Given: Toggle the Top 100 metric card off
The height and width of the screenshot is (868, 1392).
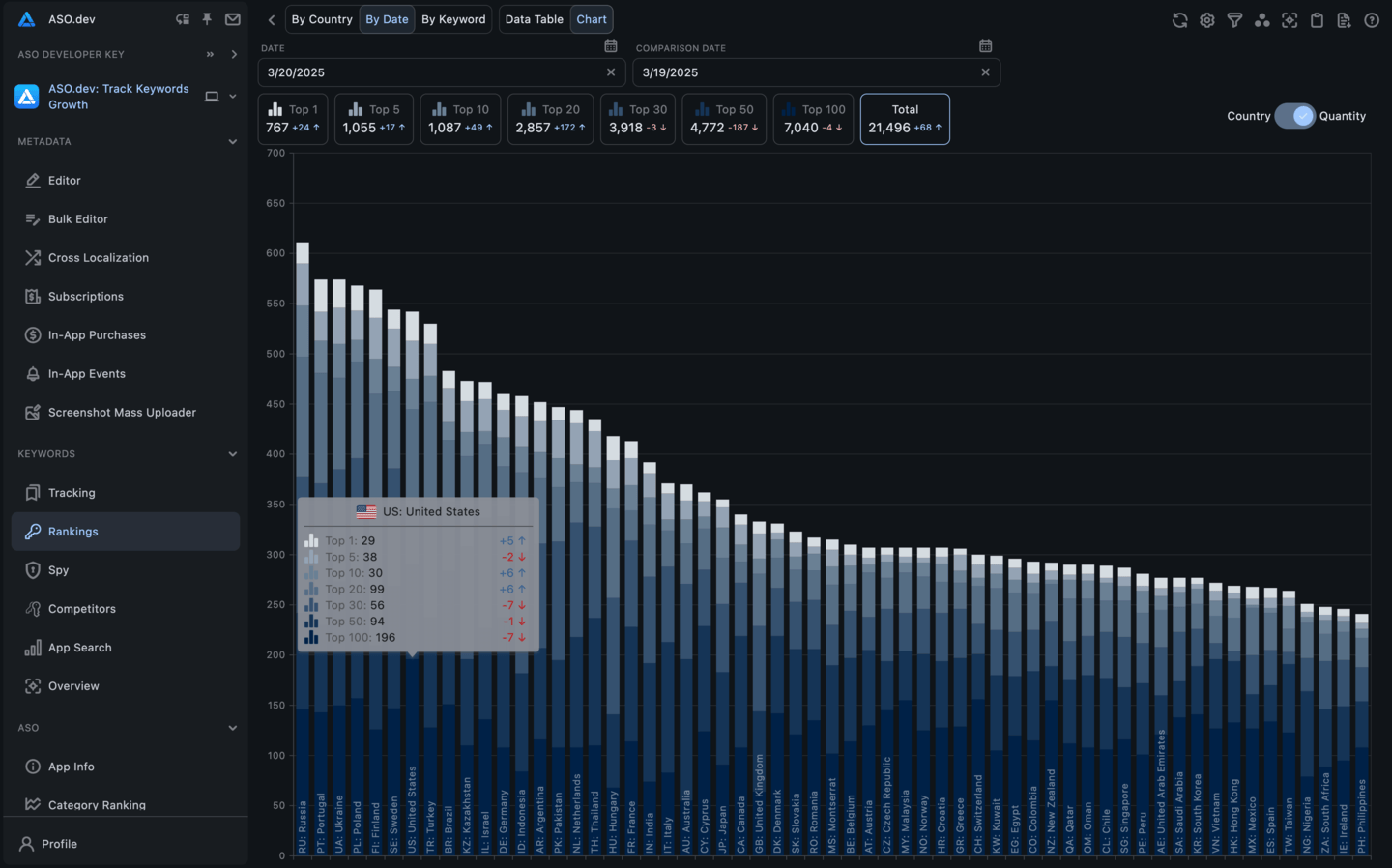Looking at the screenshot, I should coord(812,118).
